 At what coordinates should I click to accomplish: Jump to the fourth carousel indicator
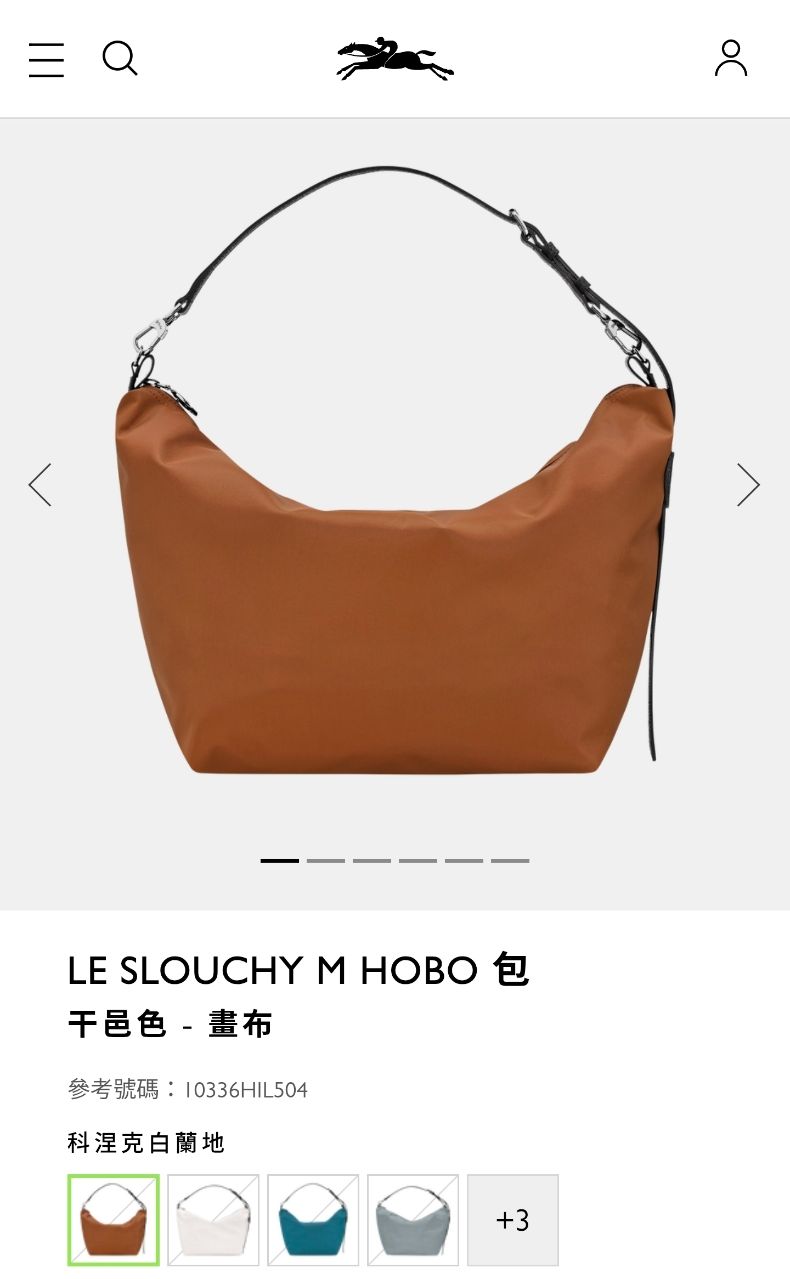click(418, 860)
